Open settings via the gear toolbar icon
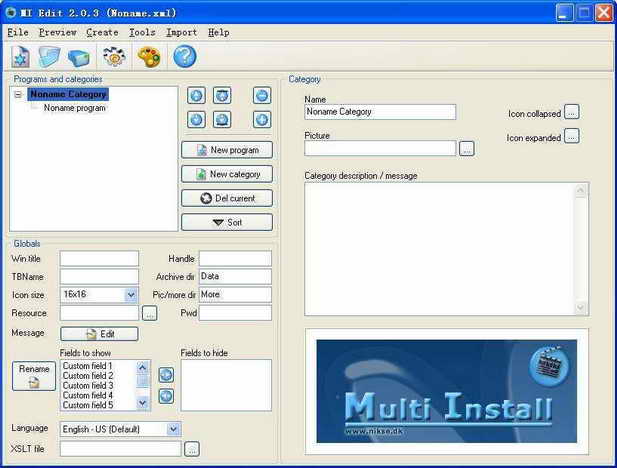617x468 pixels. [114, 57]
